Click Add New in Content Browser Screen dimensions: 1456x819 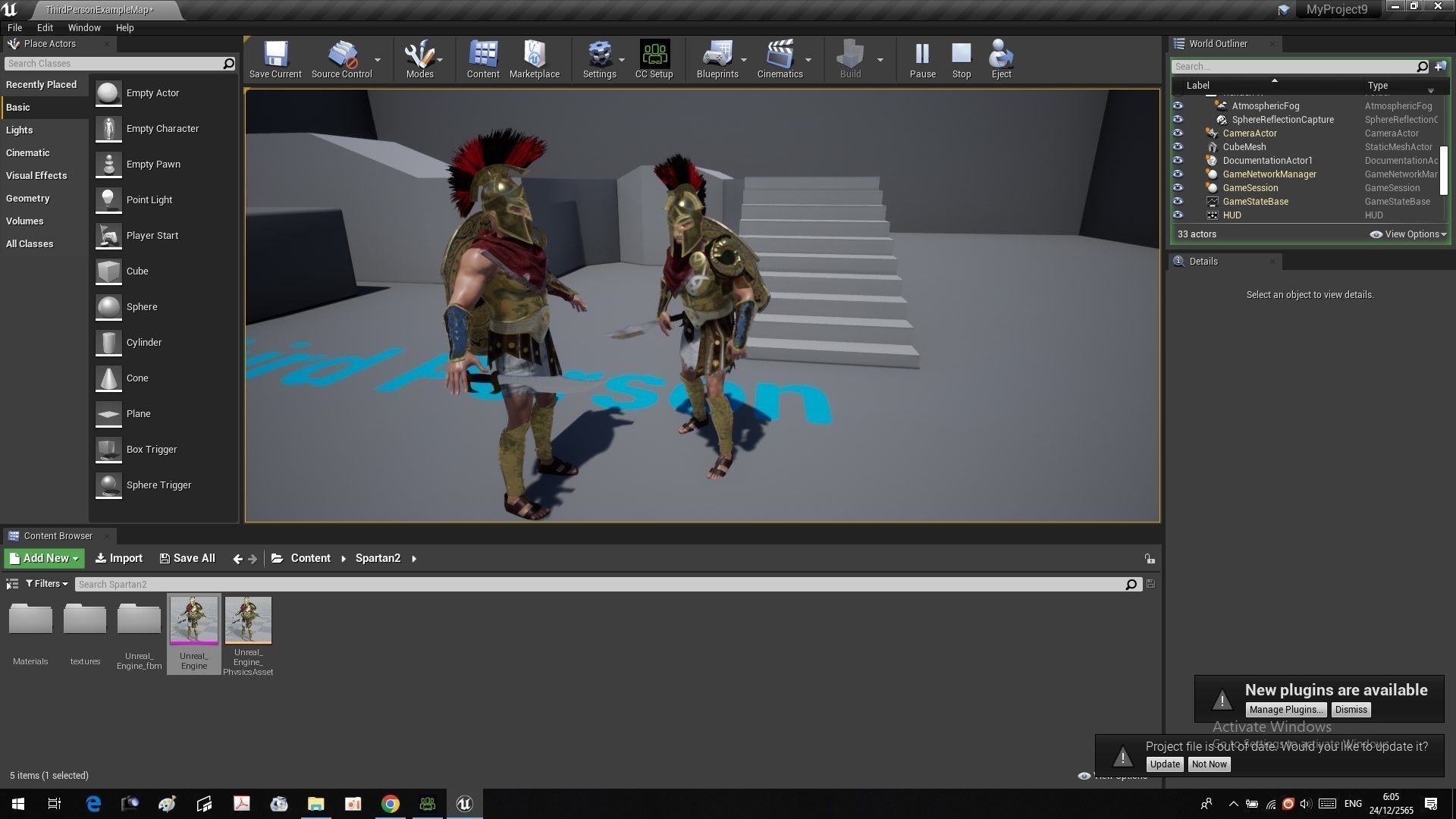click(44, 559)
